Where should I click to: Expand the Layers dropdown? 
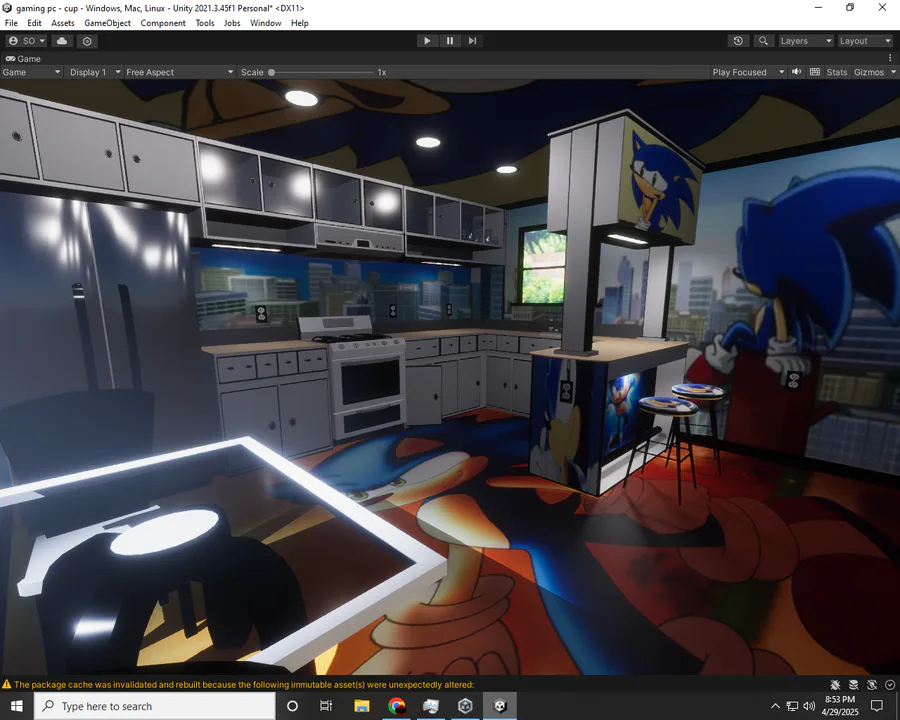coord(806,41)
